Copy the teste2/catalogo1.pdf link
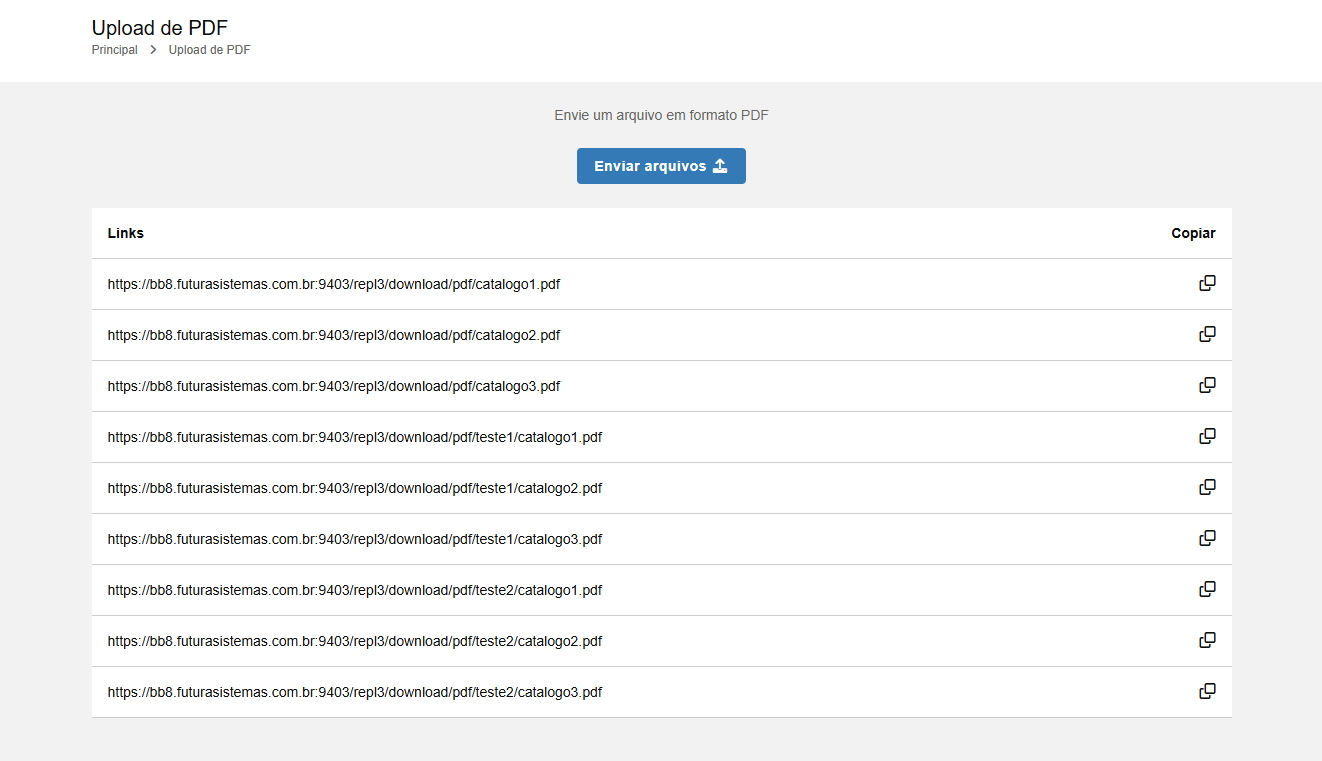Screen dimensions: 1322x761 pyautogui.click(x=1207, y=589)
